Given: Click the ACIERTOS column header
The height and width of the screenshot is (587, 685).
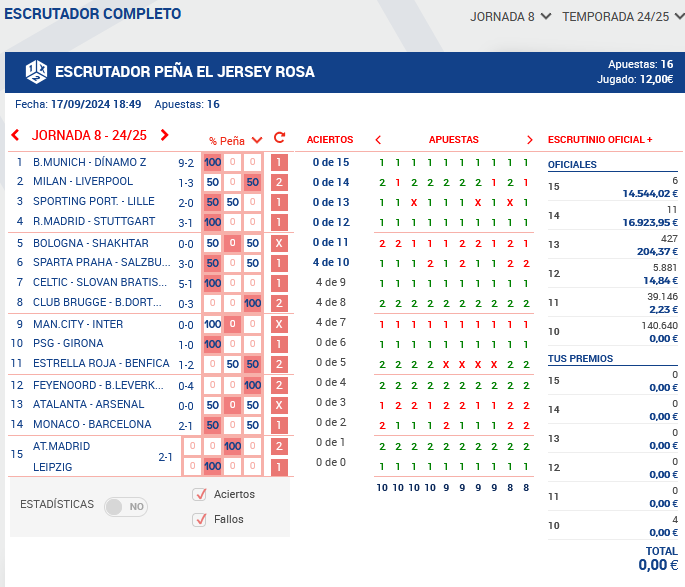Looking at the screenshot, I should 330,140.
